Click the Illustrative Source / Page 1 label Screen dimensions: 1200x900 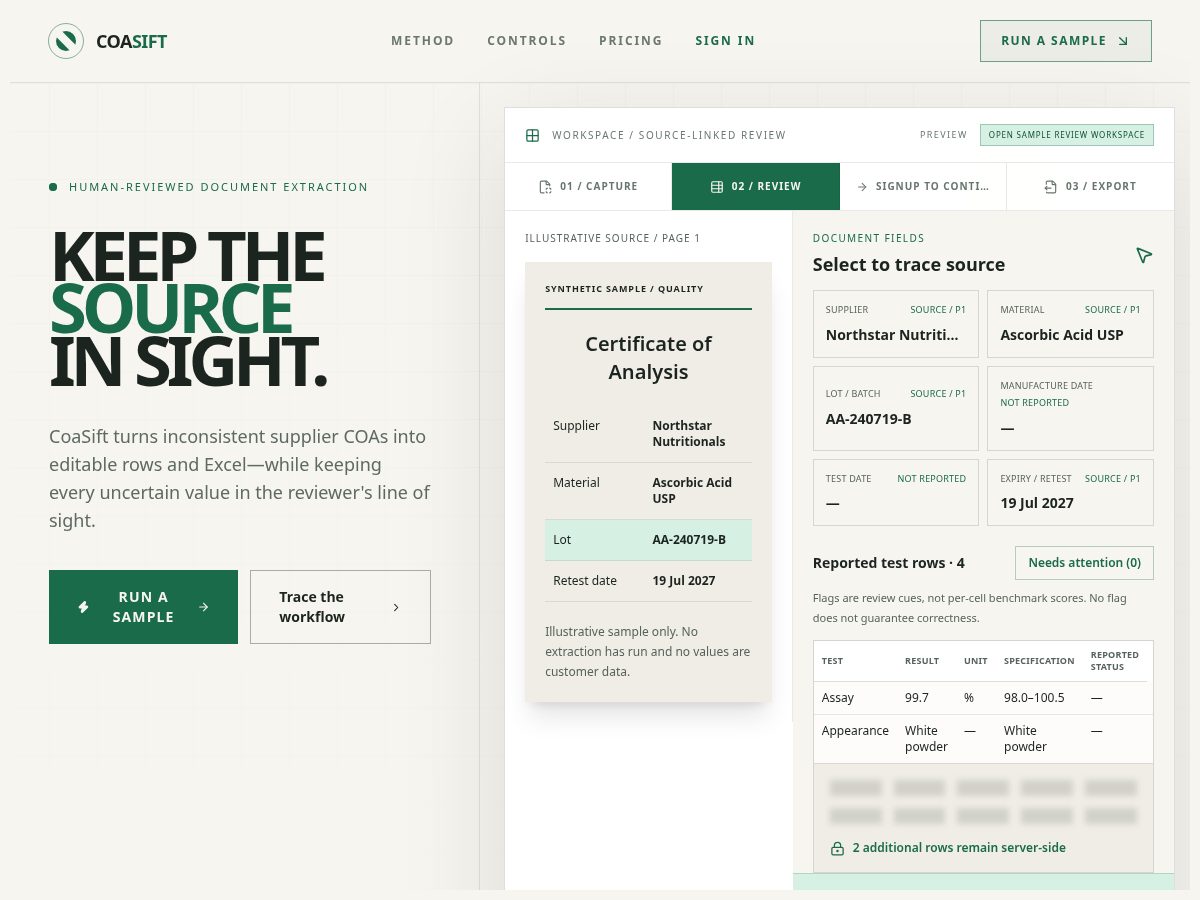point(613,238)
